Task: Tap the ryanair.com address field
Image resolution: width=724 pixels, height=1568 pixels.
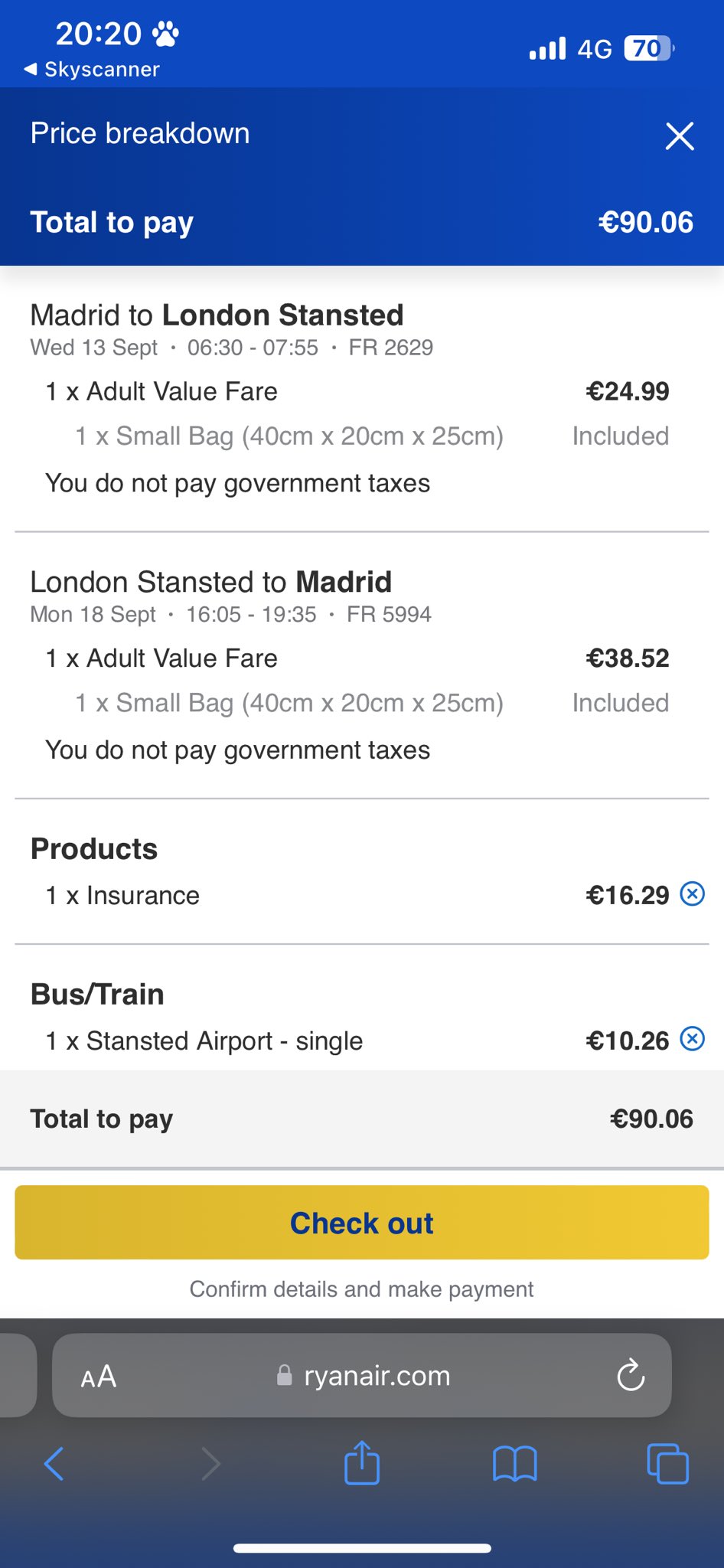Action: 377,1376
